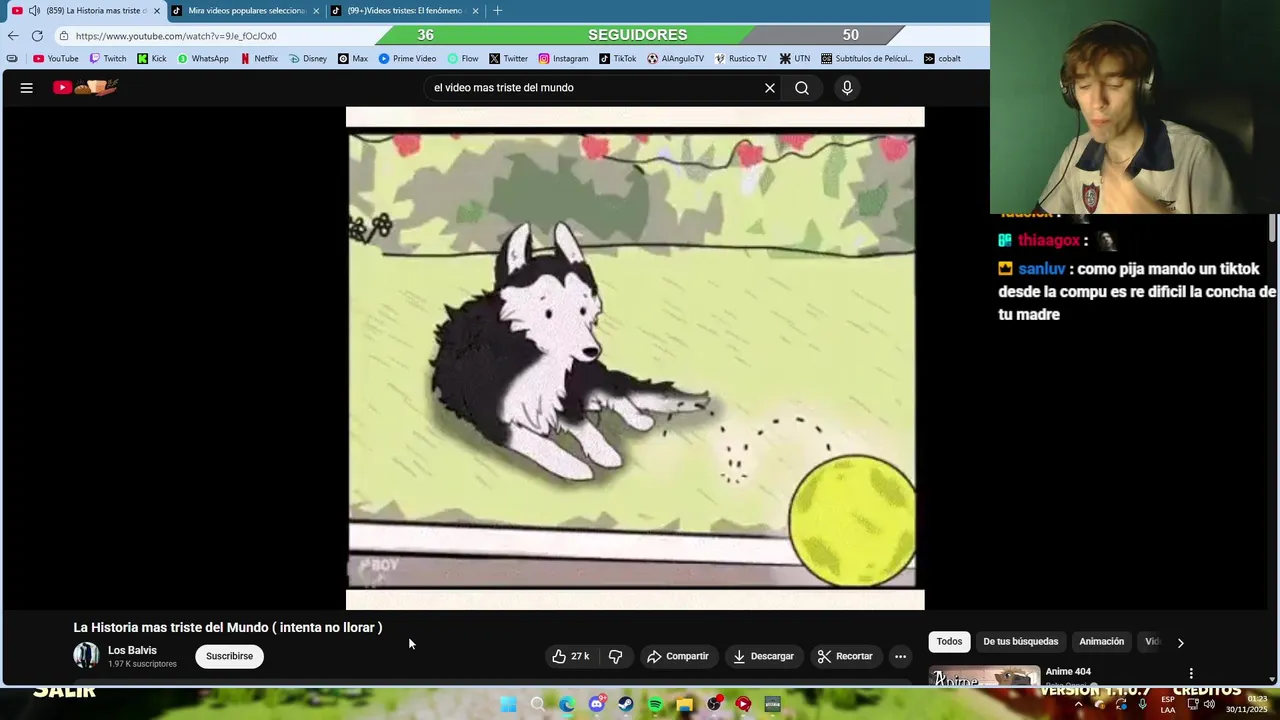Dislike the video with thumbs down

[615, 656]
